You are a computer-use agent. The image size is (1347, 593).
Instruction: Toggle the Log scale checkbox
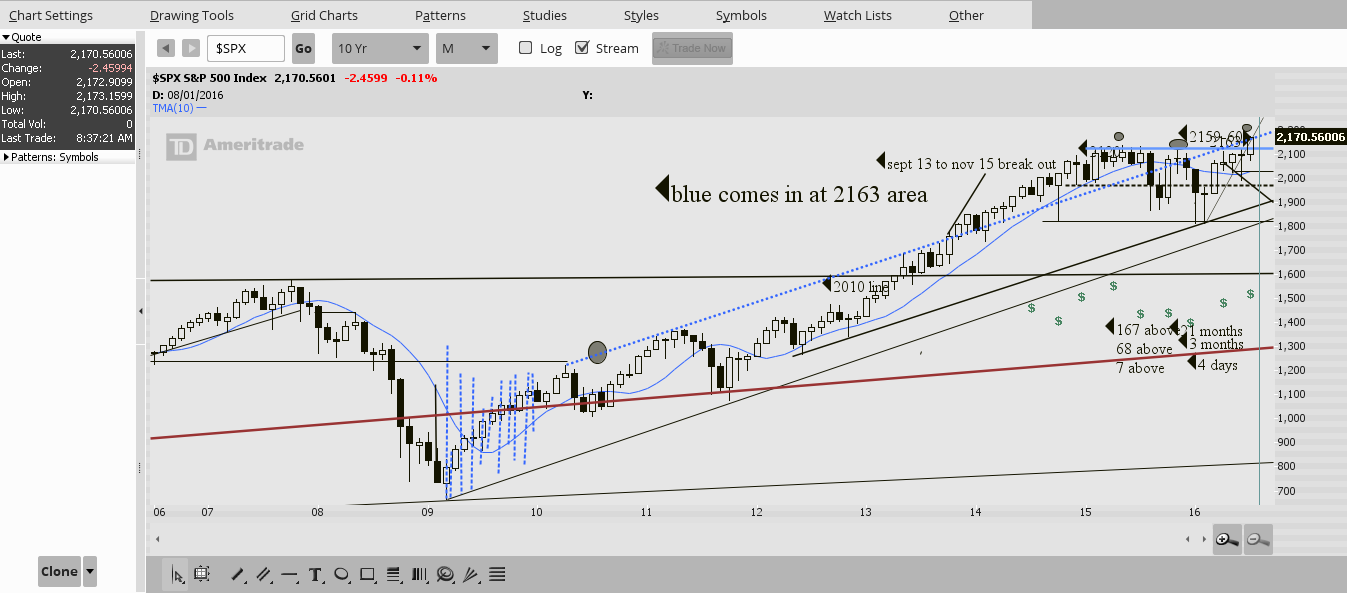526,48
